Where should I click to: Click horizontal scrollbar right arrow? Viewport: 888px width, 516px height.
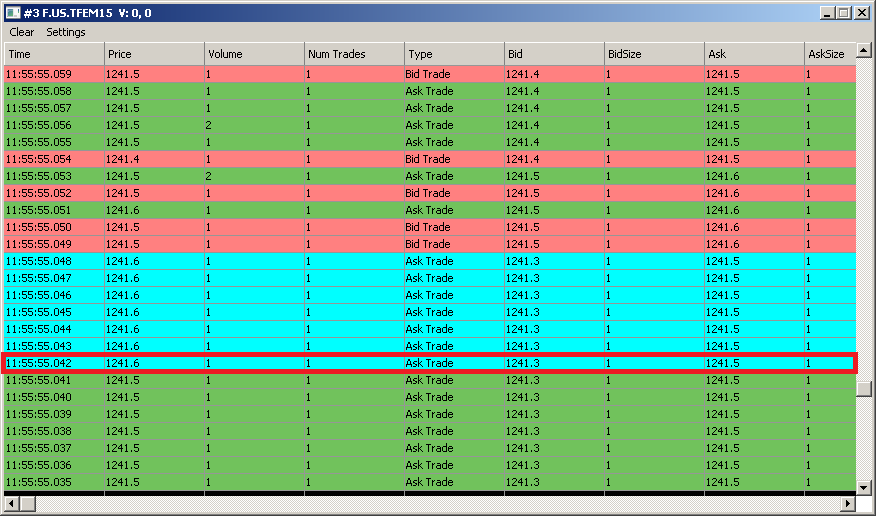(848, 503)
